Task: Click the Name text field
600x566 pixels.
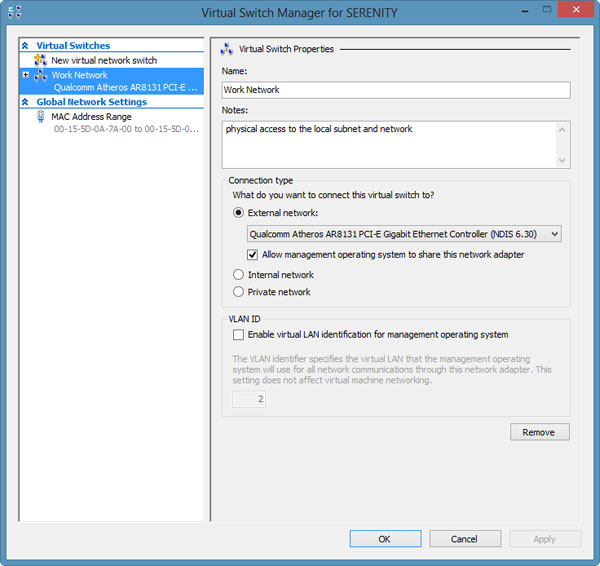Action: [396, 90]
